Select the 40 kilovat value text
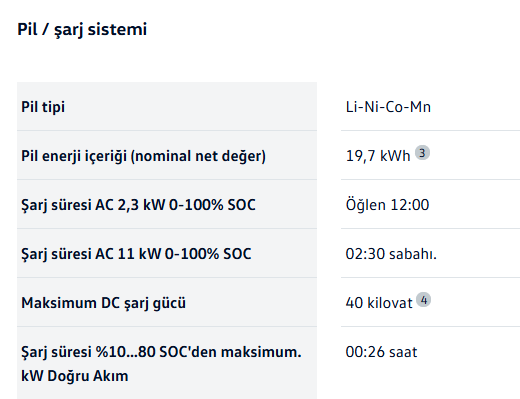 [379, 303]
